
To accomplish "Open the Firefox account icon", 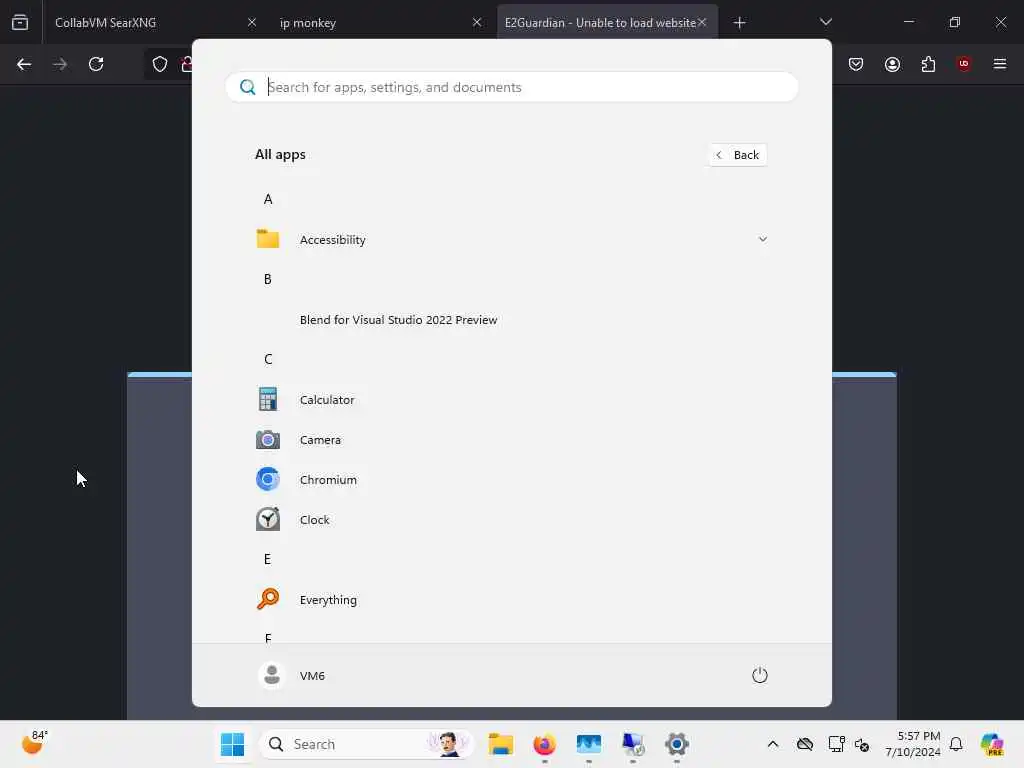I will point(892,64).
